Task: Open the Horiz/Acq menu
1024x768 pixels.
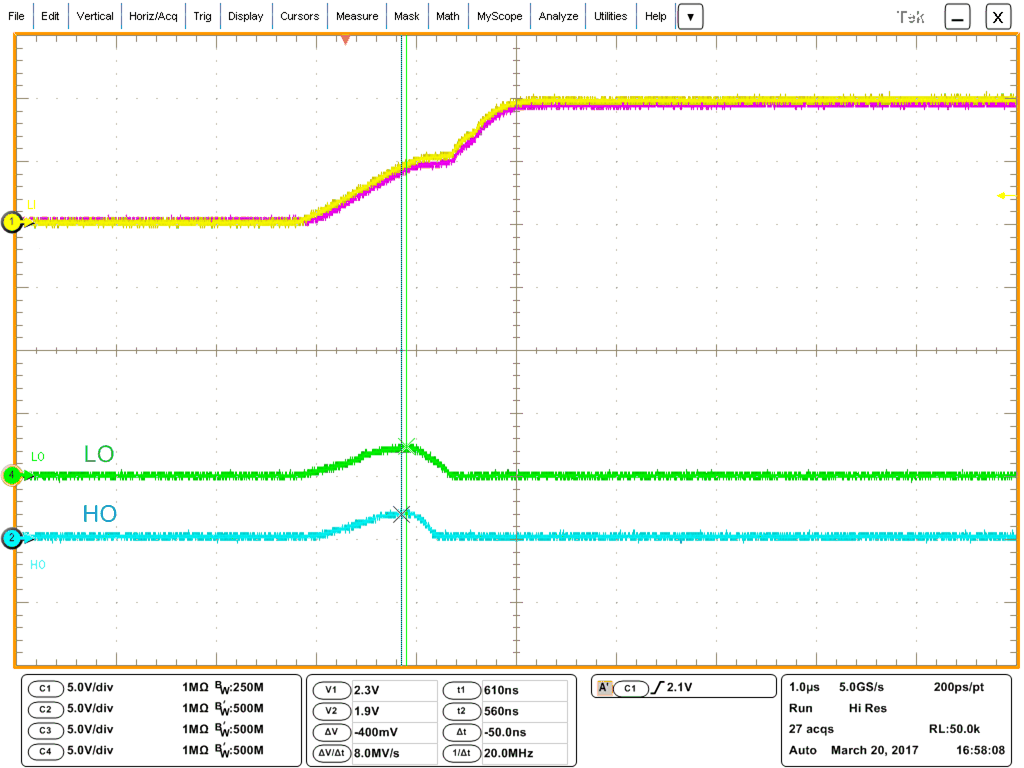Action: [151, 16]
